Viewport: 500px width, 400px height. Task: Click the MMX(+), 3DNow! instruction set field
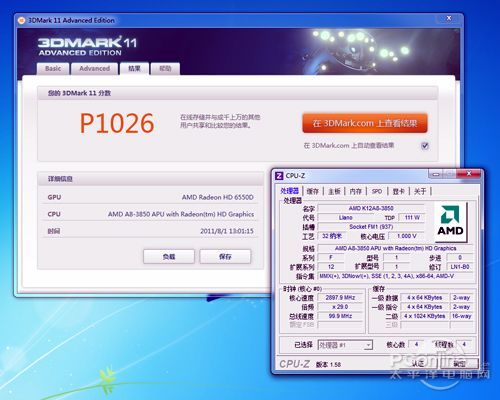tap(396, 276)
